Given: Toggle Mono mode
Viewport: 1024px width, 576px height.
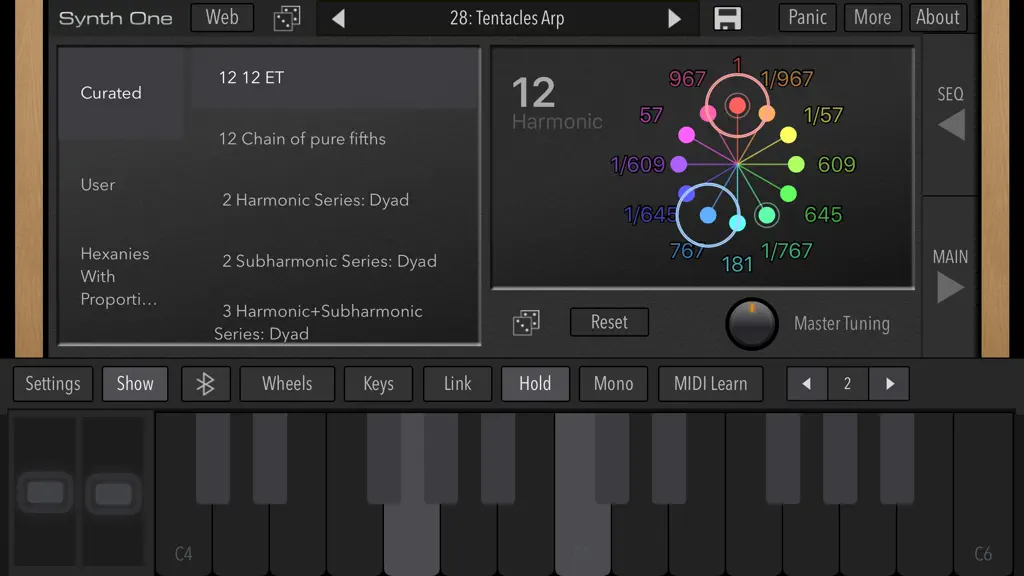Looking at the screenshot, I should [x=613, y=384].
